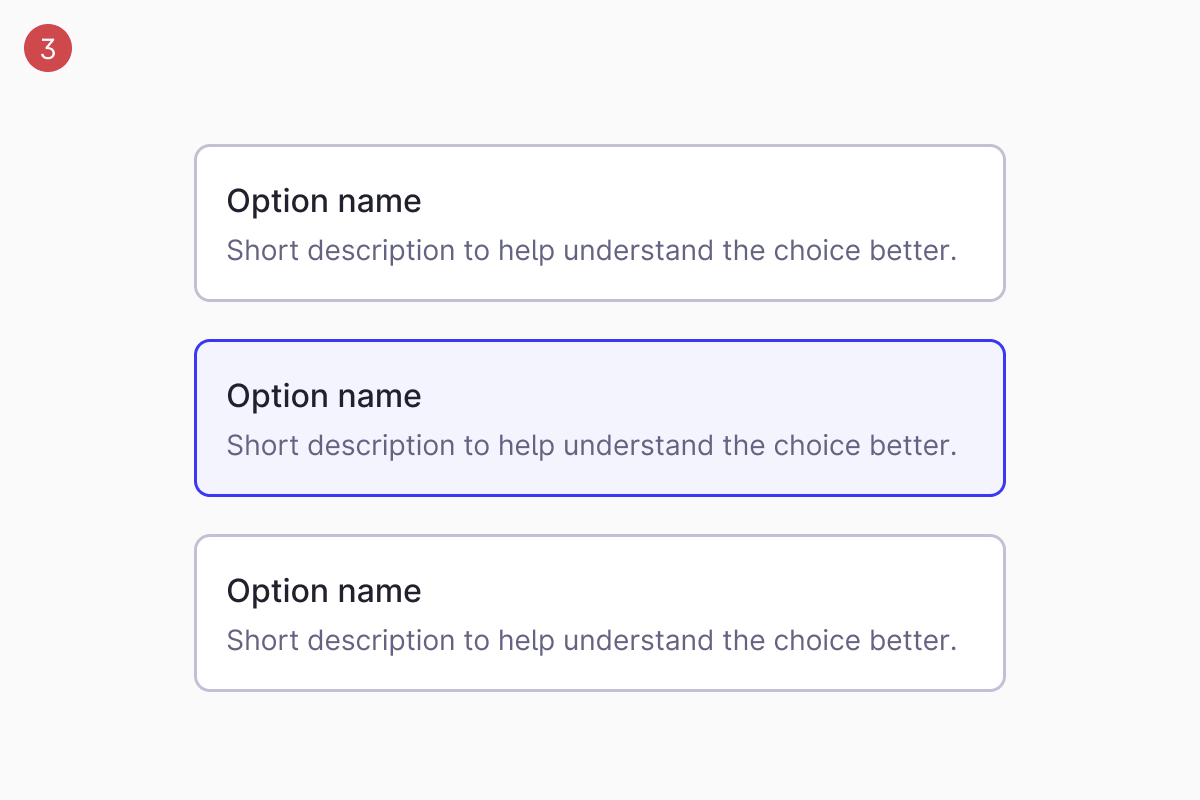Click the first card's short description text
1200x800 pixels.
click(592, 250)
